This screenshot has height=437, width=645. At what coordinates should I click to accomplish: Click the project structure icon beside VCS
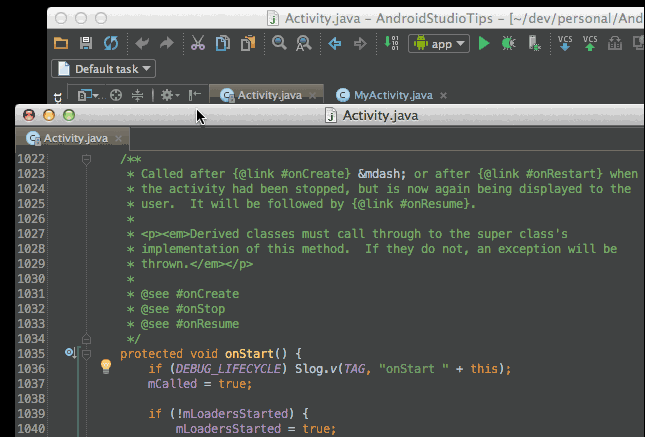(x=615, y=43)
